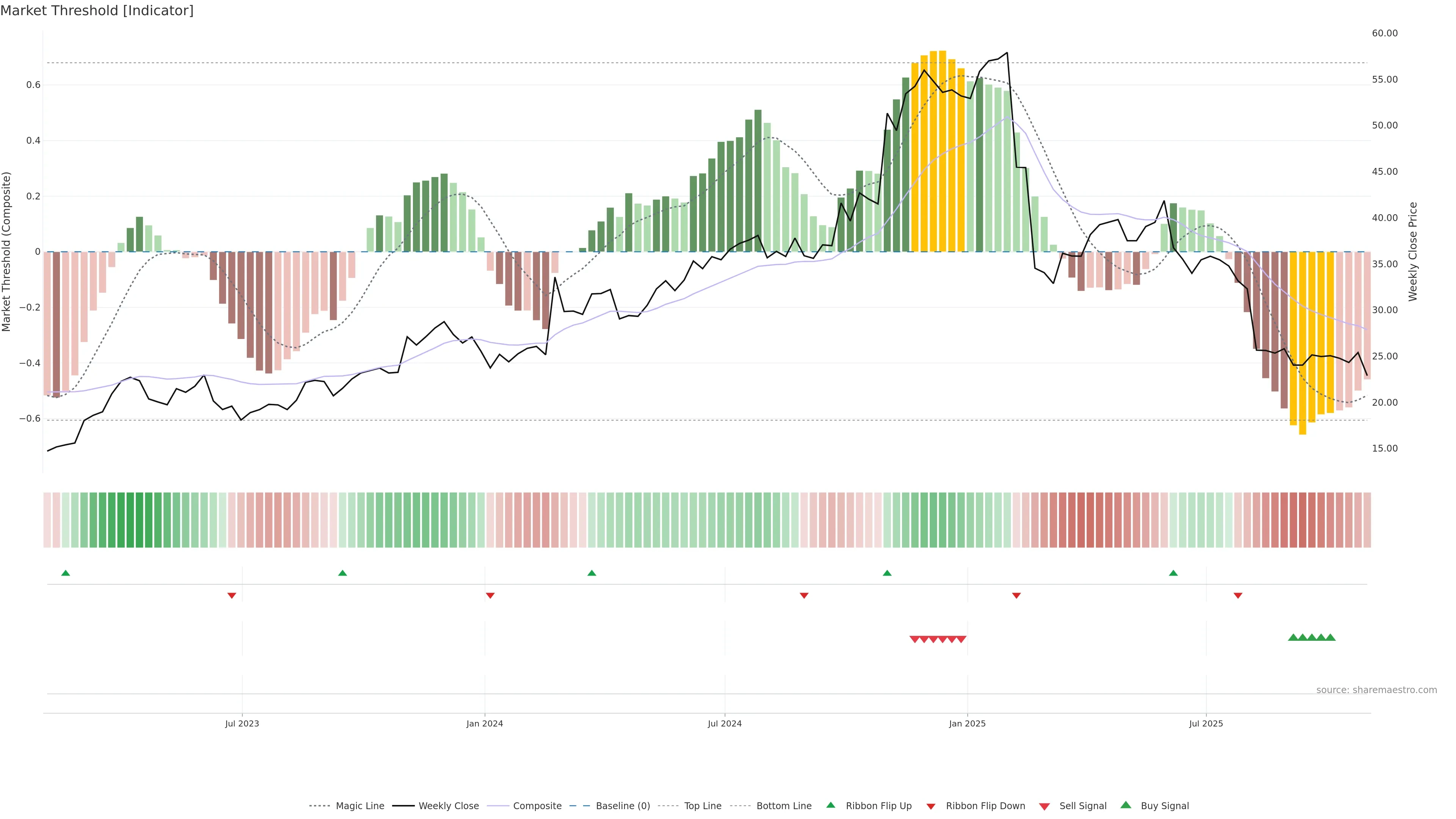Click the Ribbon Flip Down legend triangle

[x=930, y=806]
